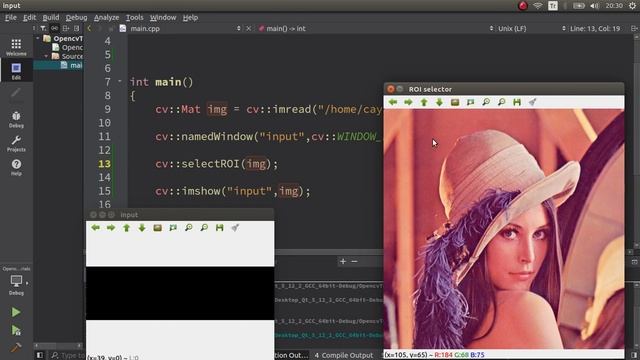Click the plus zoom button in output pane
This screenshot has width=640, height=360.
[343, 261]
